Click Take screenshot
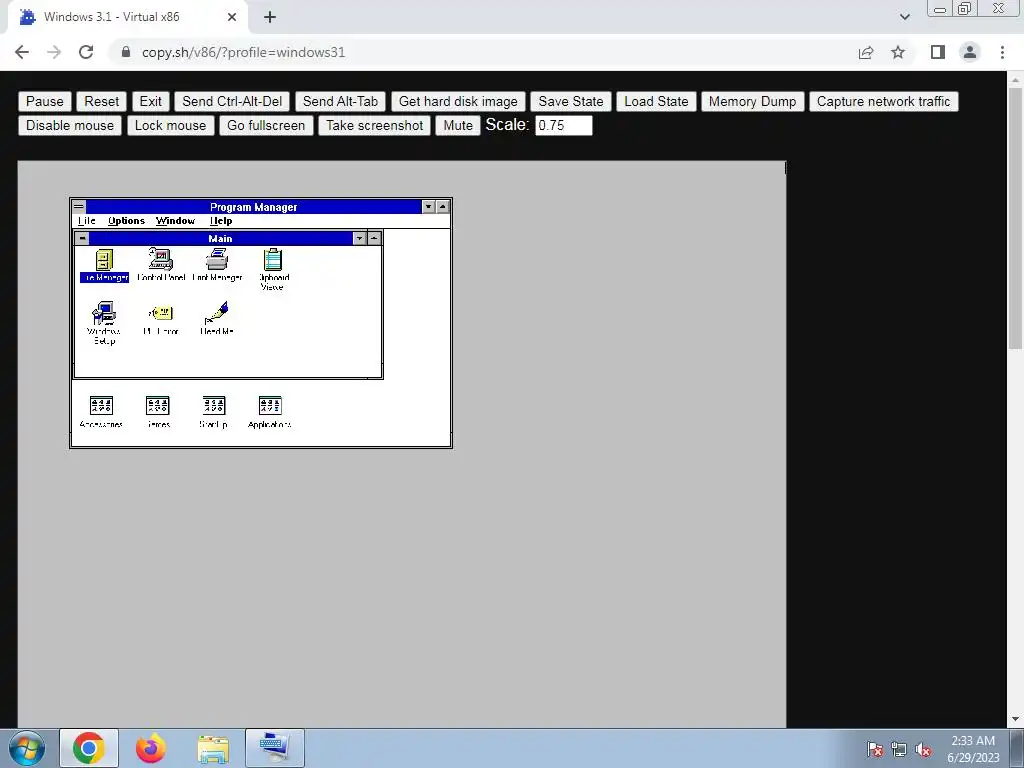This screenshot has width=1024, height=768. pyautogui.click(x=375, y=125)
